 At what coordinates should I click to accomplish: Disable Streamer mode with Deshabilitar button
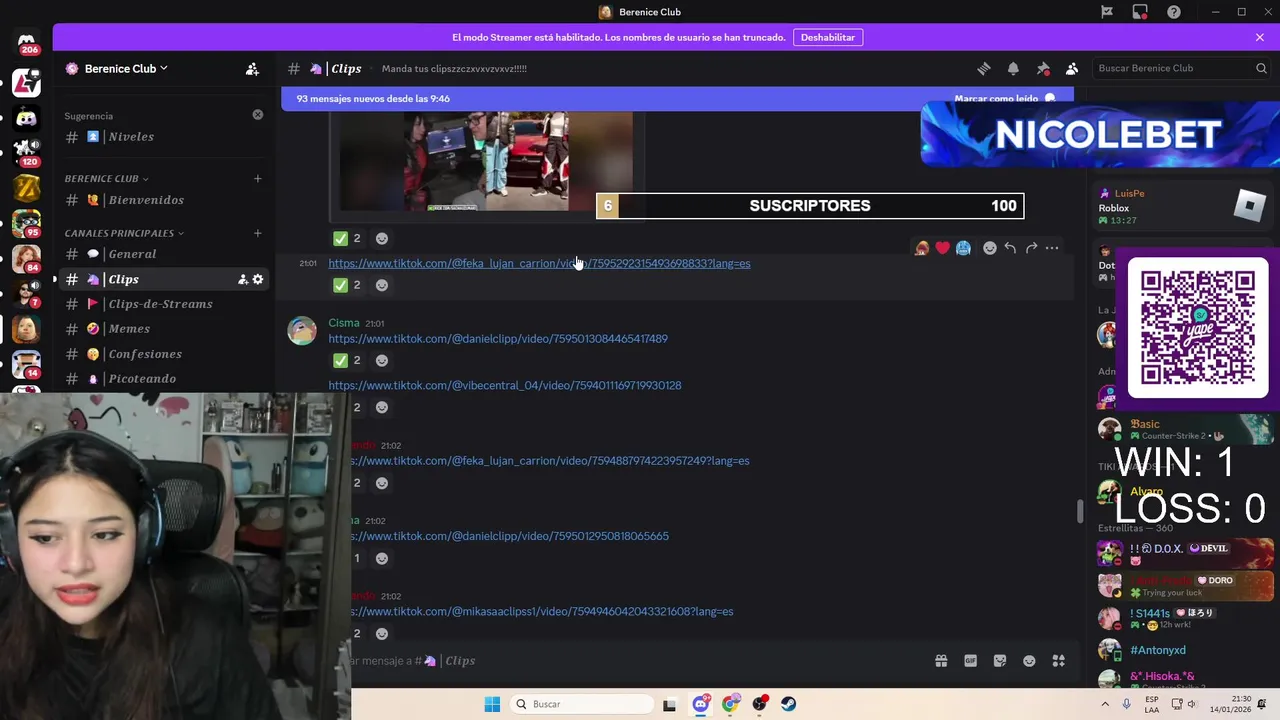(828, 37)
